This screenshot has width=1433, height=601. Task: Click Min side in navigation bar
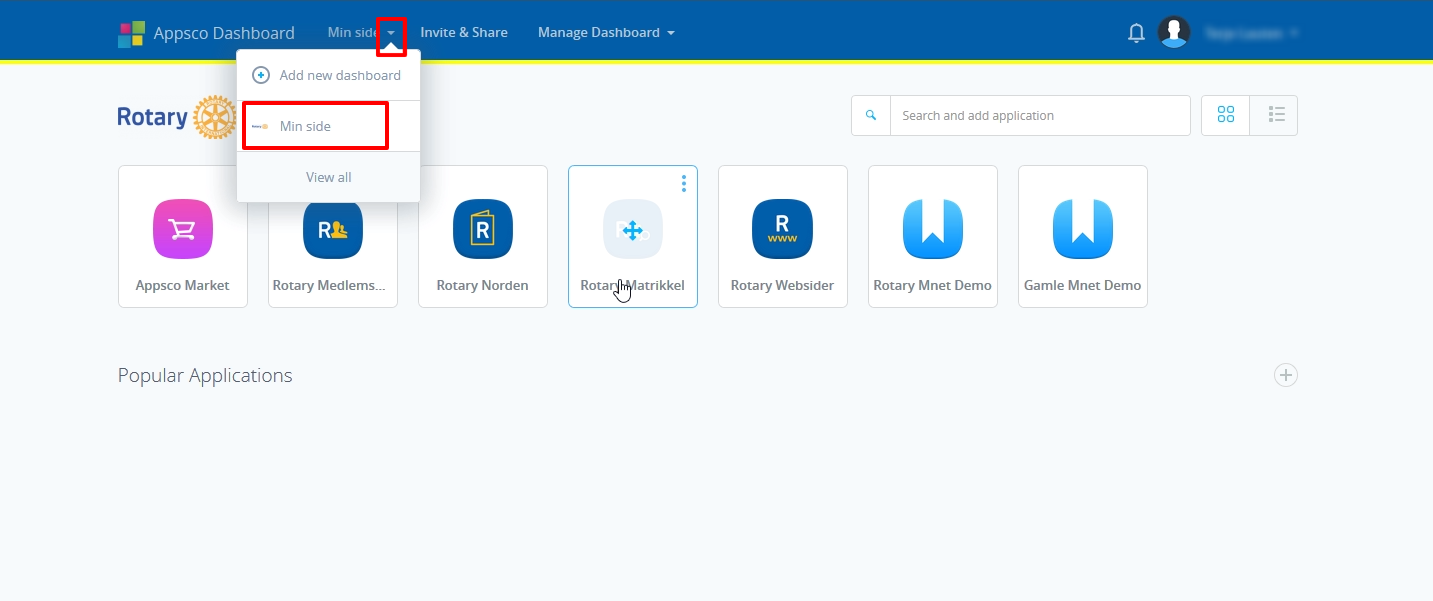[353, 33]
